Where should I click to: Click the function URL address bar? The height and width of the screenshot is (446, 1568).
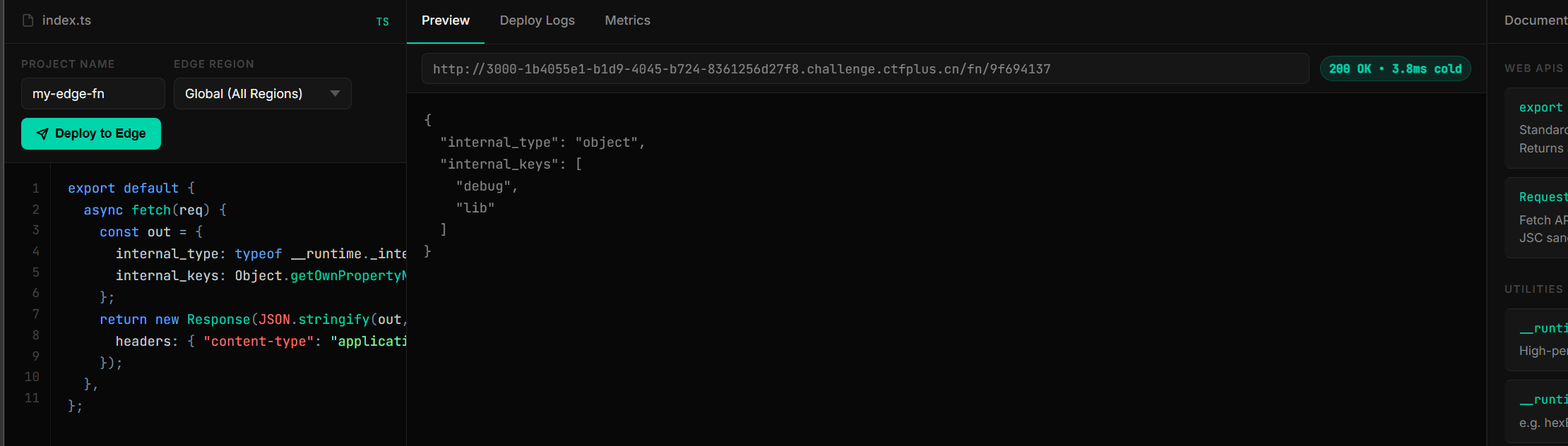pyautogui.click(x=865, y=68)
